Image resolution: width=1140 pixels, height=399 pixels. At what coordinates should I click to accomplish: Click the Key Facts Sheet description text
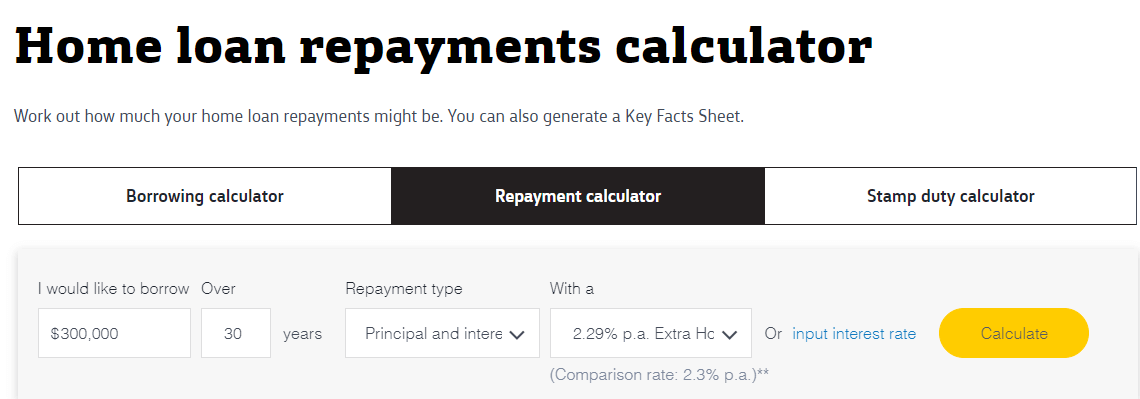tap(379, 116)
